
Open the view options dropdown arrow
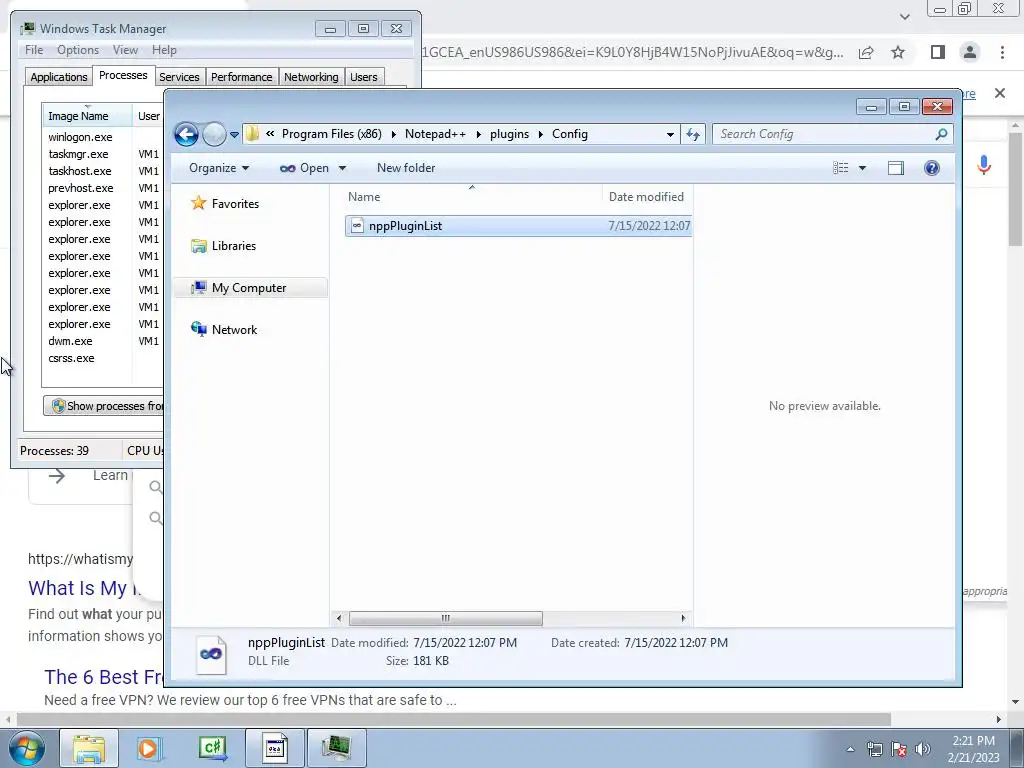point(862,168)
